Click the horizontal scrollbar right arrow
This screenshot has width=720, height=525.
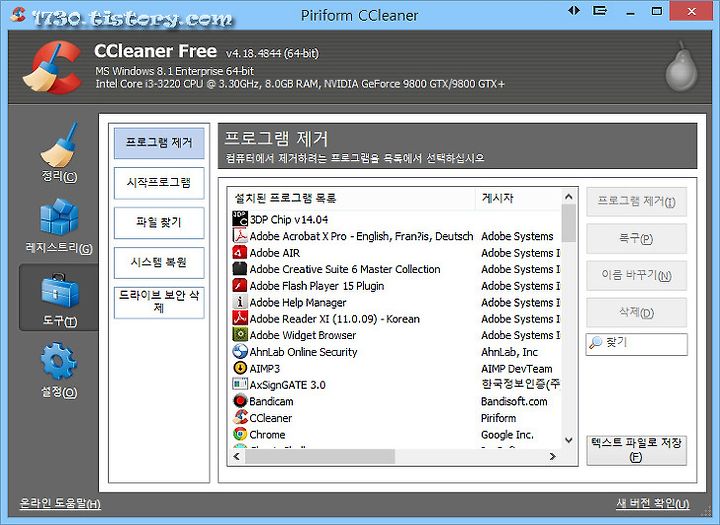552,456
